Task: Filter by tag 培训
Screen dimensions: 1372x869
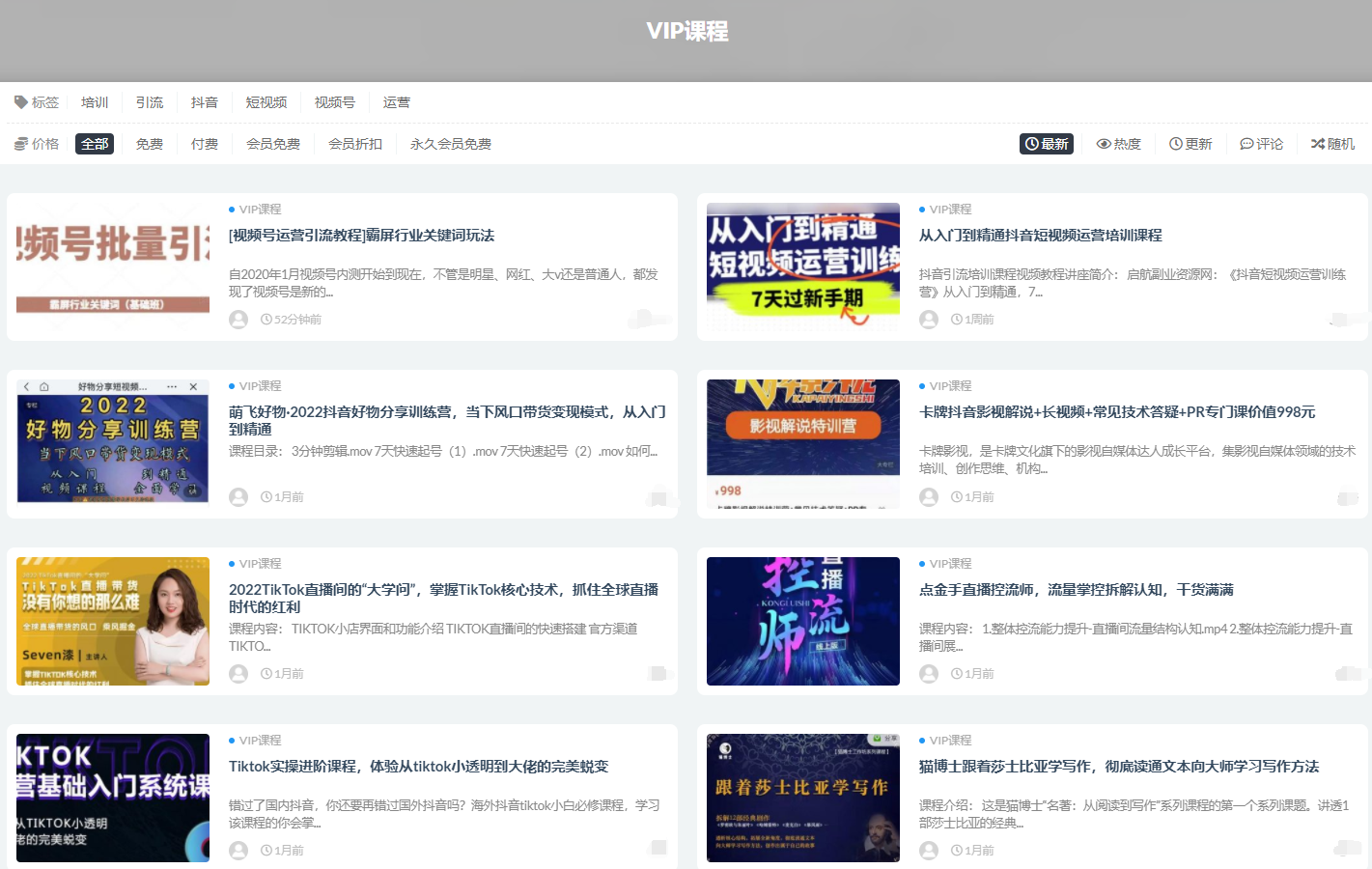Action: [x=95, y=102]
